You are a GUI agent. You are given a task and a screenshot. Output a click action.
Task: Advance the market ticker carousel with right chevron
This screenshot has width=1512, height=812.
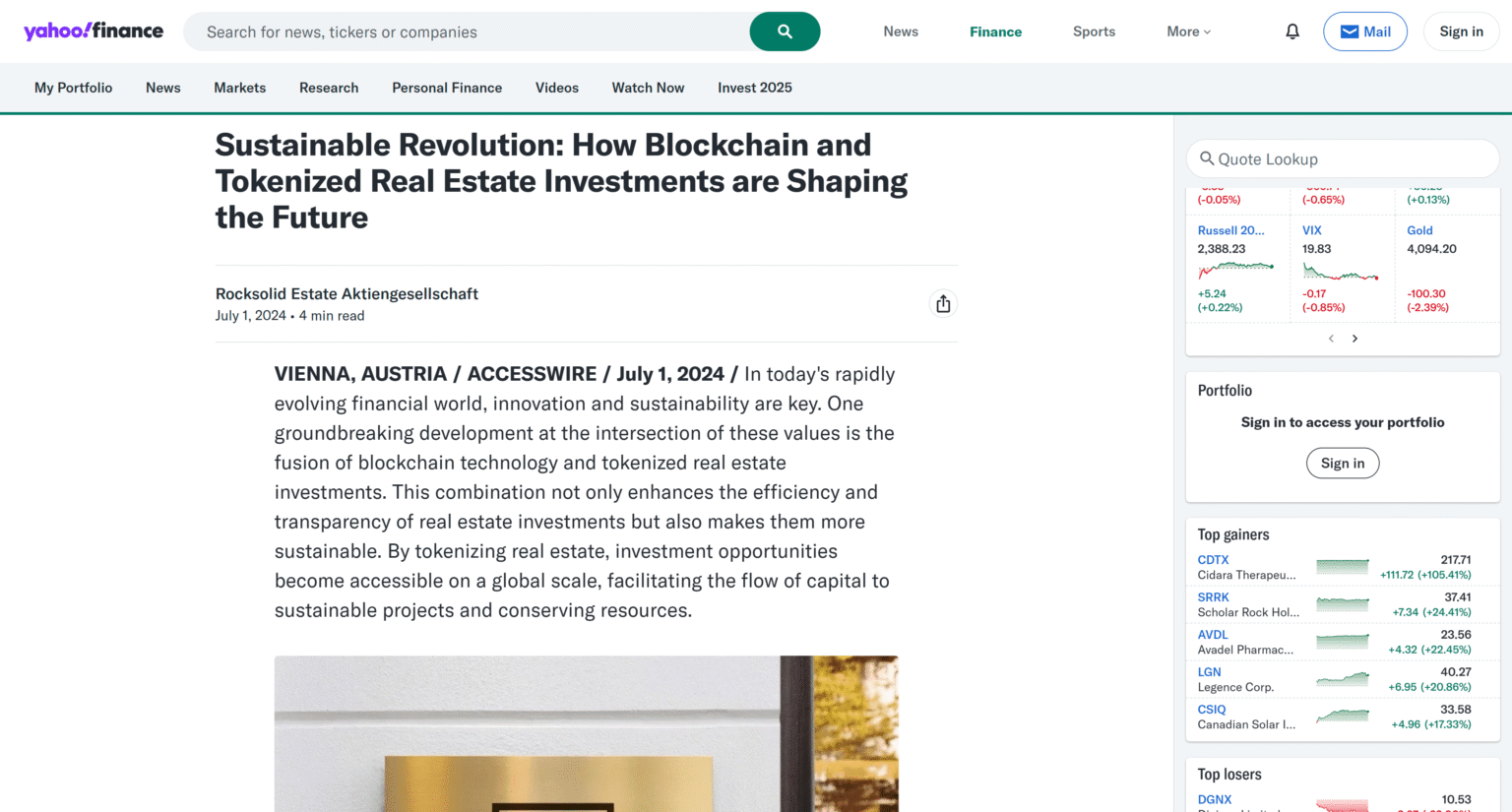(x=1354, y=338)
